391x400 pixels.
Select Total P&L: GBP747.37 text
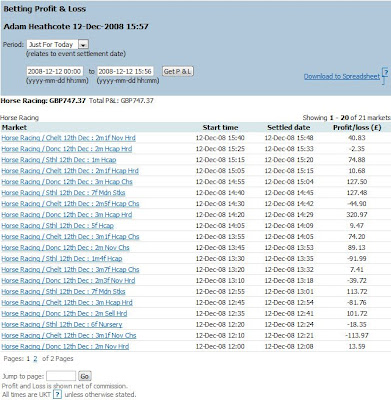click(x=121, y=101)
